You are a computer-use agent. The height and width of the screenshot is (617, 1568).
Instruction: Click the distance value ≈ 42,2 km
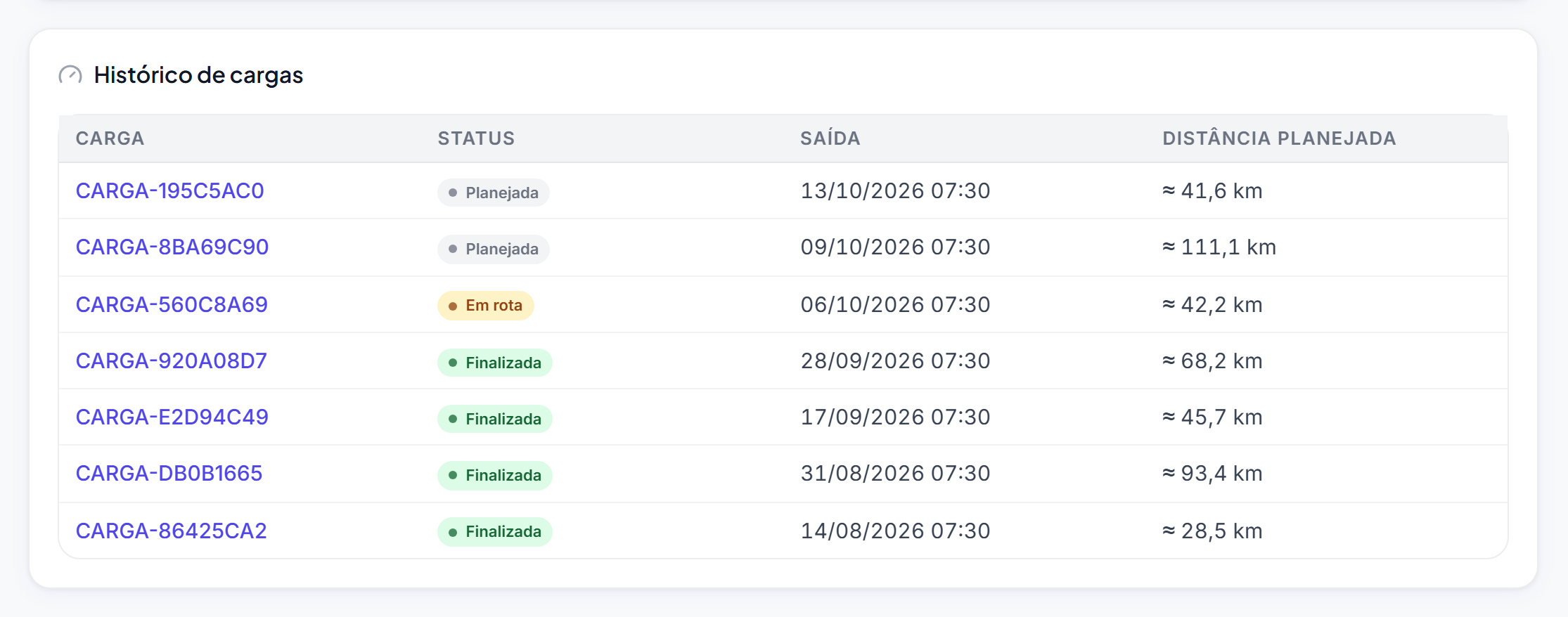[1212, 305]
